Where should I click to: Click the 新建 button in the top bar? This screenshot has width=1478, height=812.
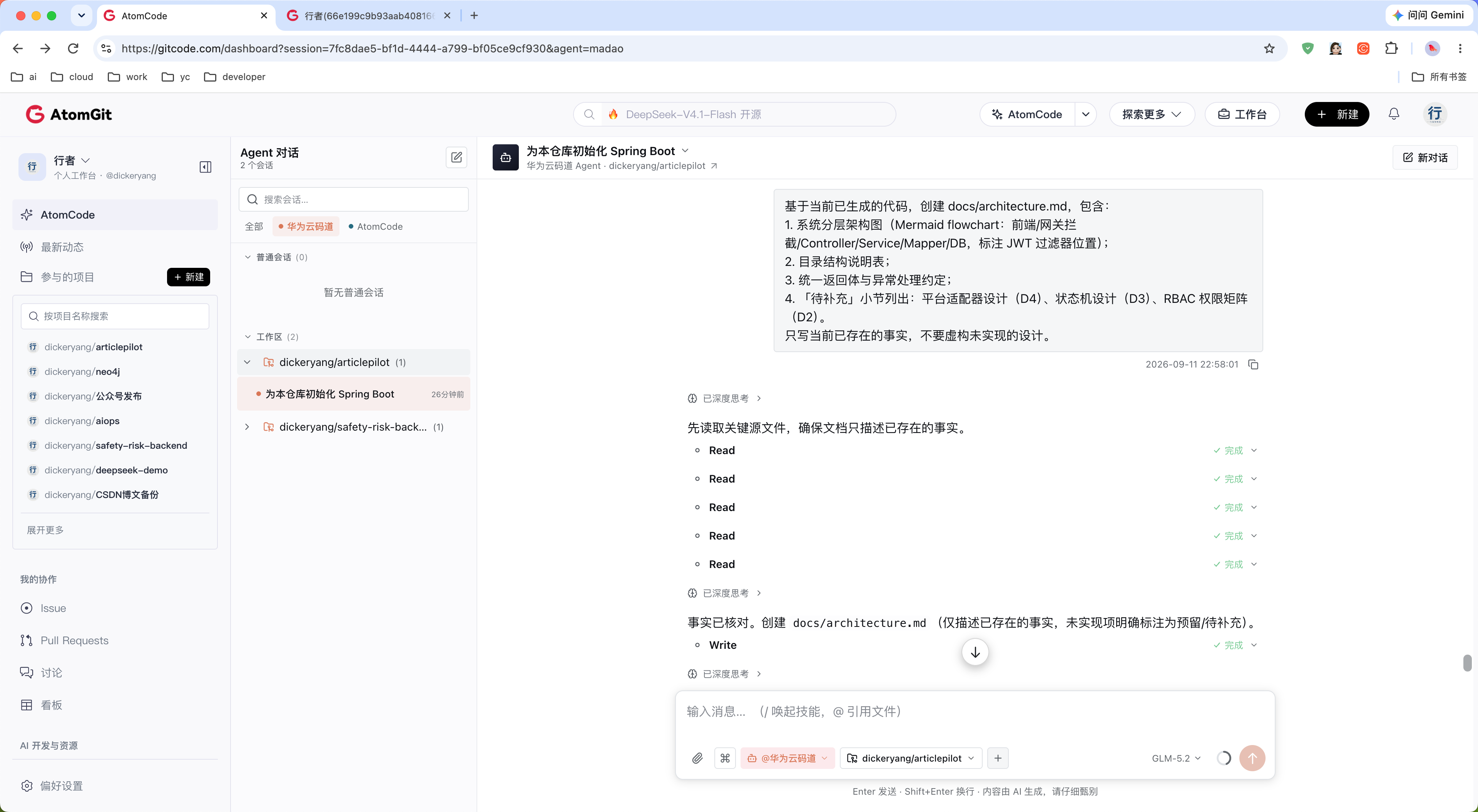[1337, 114]
